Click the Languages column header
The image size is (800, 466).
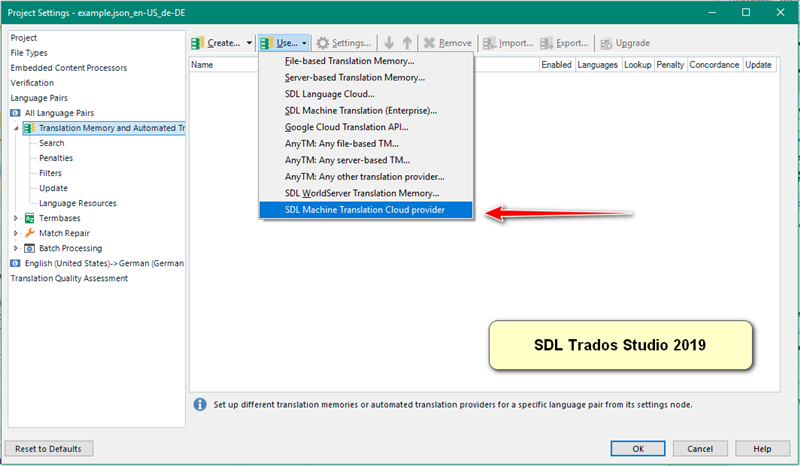(x=598, y=65)
